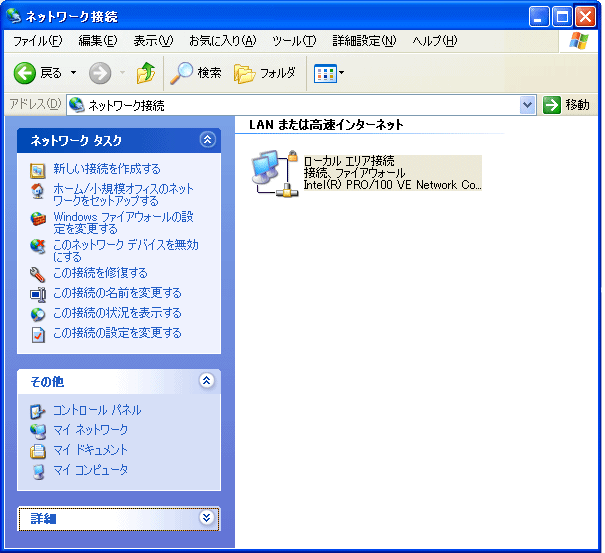The width and height of the screenshot is (605, 553).
Task: Open the Back button history dropdown arrow
Action: tap(73, 73)
